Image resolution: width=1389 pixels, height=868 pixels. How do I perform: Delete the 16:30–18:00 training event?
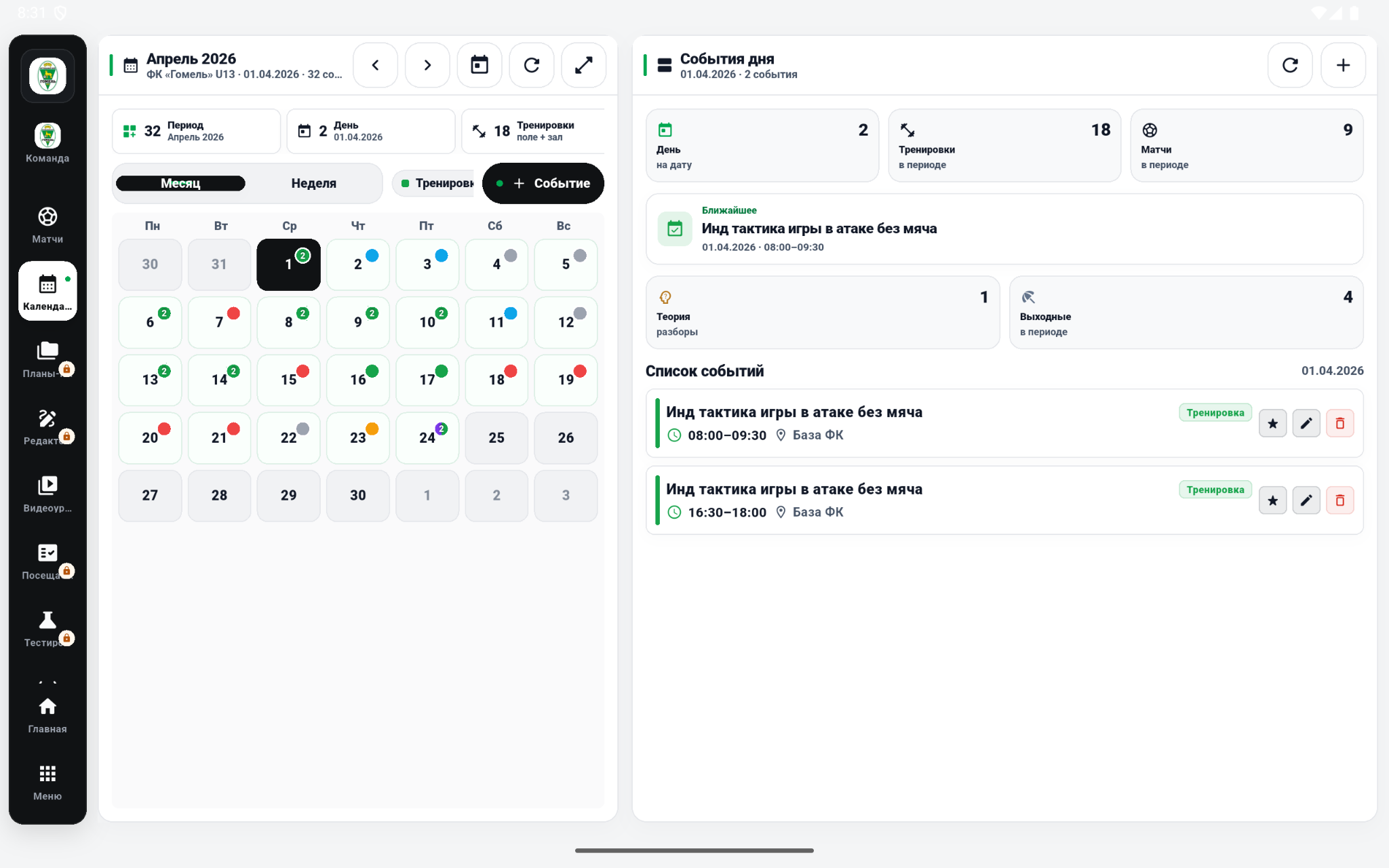(1340, 500)
